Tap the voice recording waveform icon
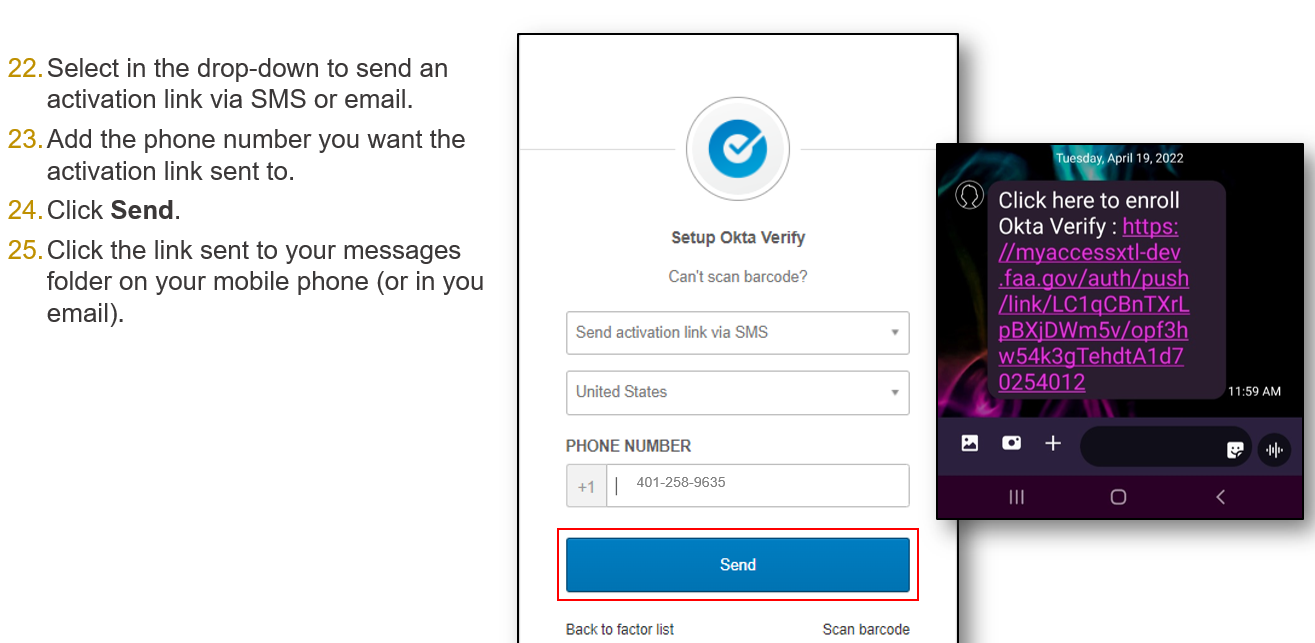 [1274, 449]
